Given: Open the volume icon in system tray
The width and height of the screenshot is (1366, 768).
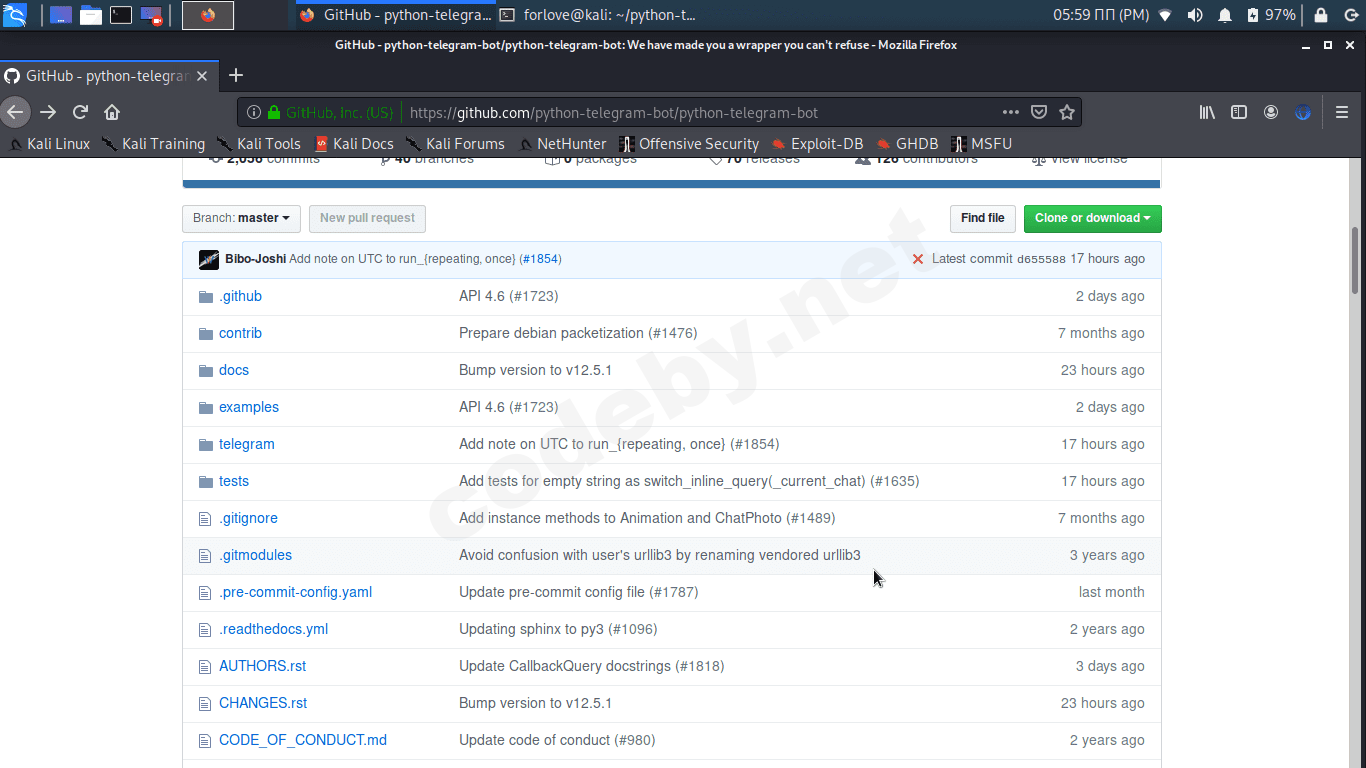Looking at the screenshot, I should pos(1195,15).
